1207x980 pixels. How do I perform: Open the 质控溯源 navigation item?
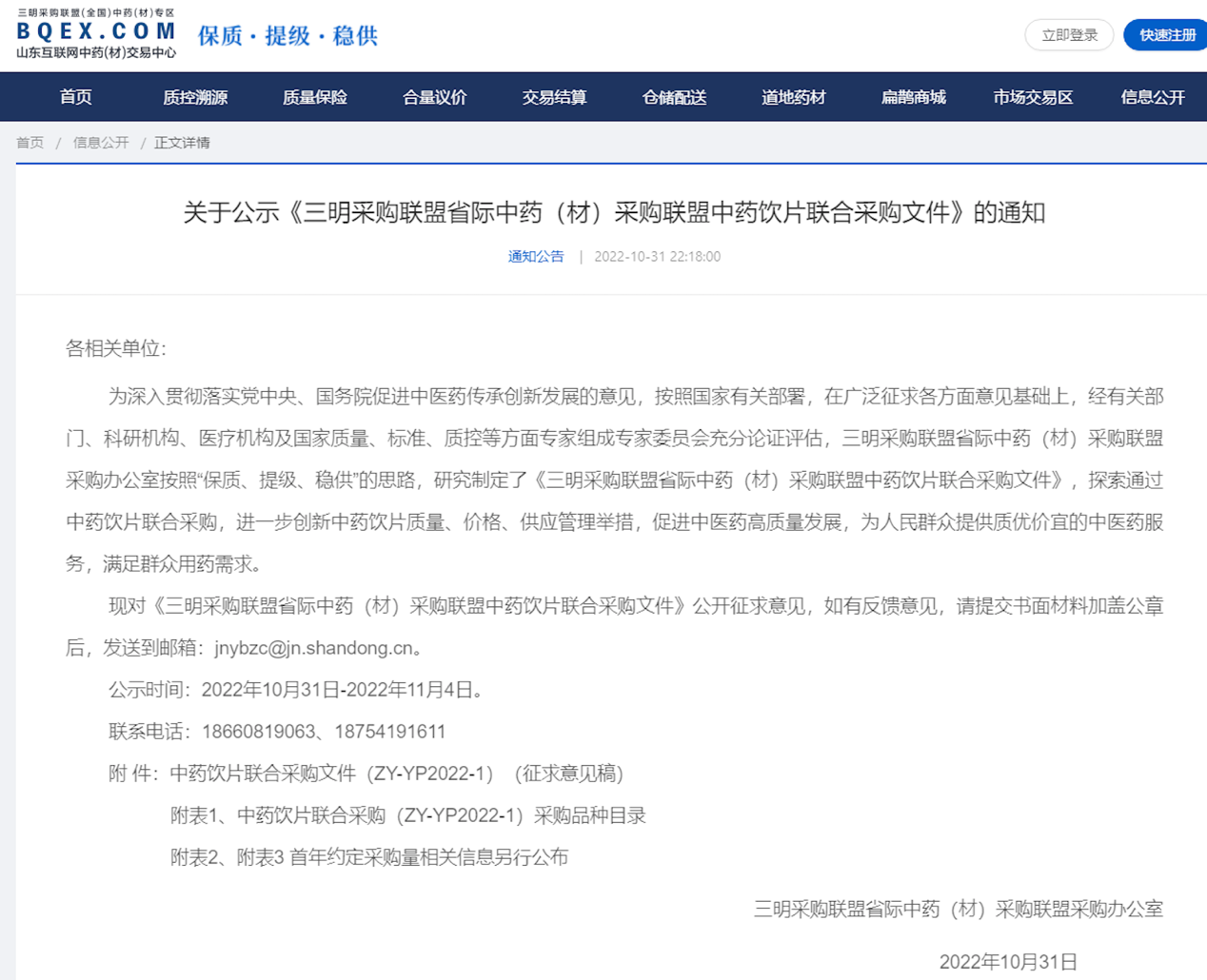coord(195,97)
